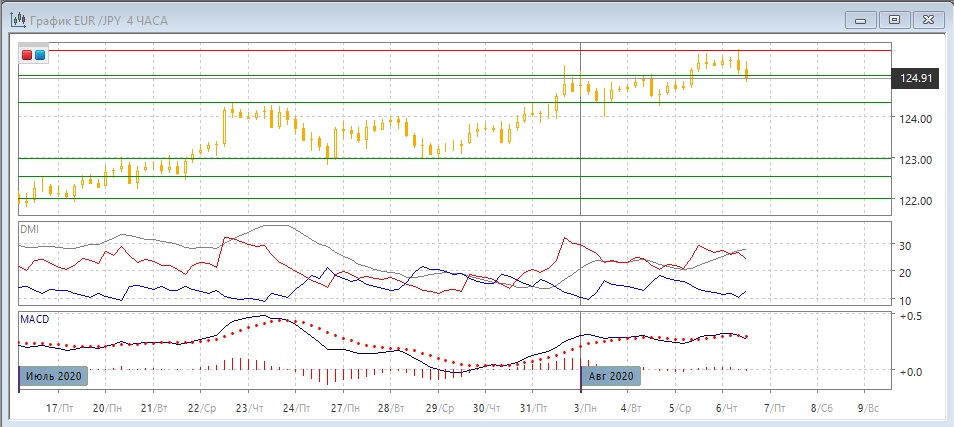The image size is (954, 427).
Task: Click the 122.00 level on price axis
Action: [916, 201]
